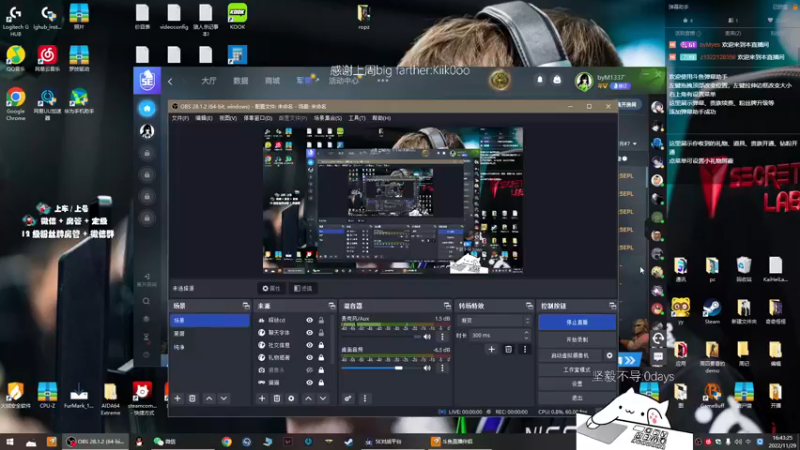This screenshot has height=450, width=800.
Task: Click 滤镜 filters button above the docks
Action: 303,289
